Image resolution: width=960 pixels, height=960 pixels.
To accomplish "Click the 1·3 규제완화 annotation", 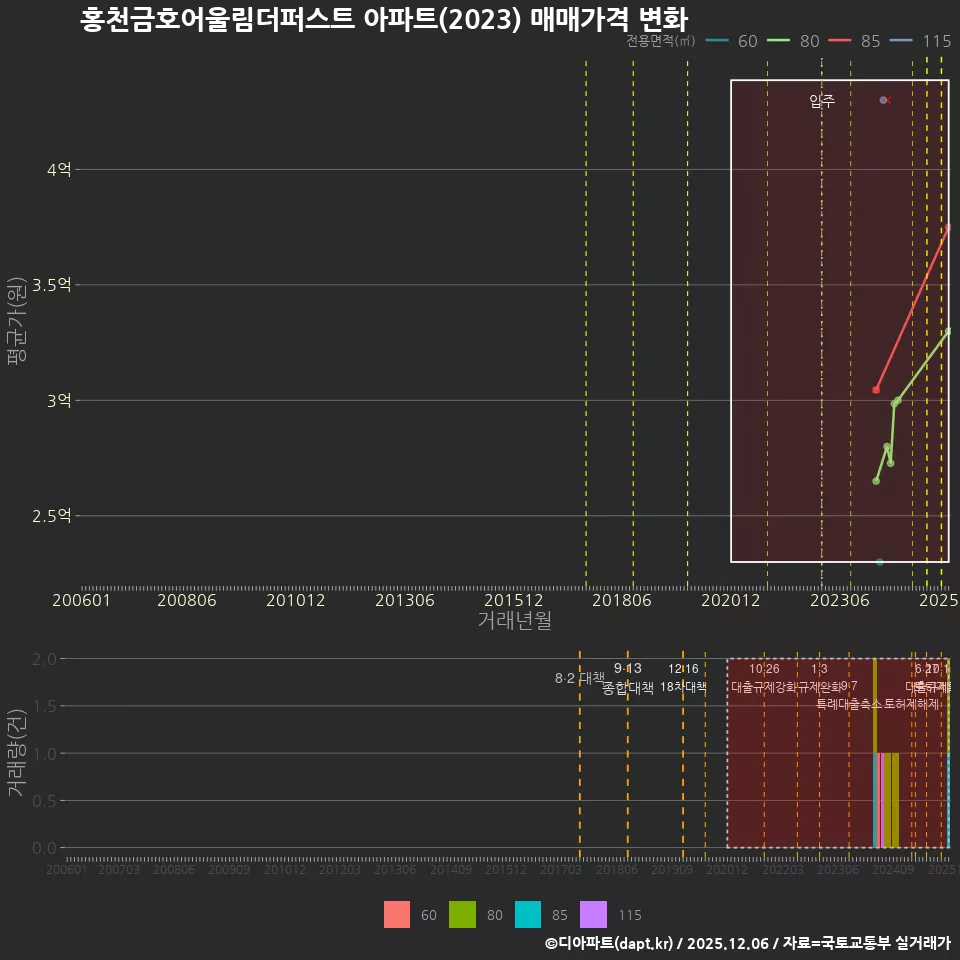I will tap(818, 680).
